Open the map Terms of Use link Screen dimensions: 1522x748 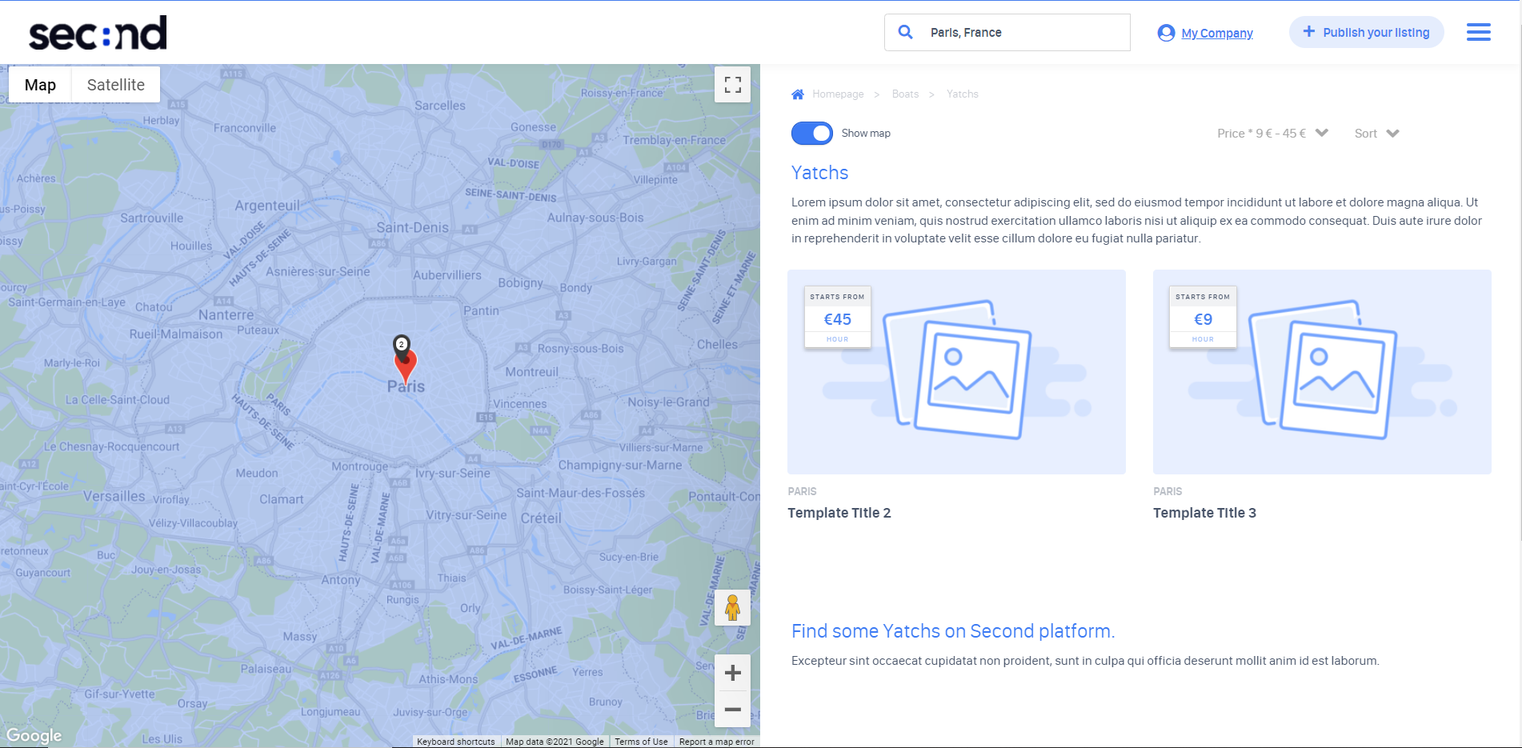pos(641,742)
